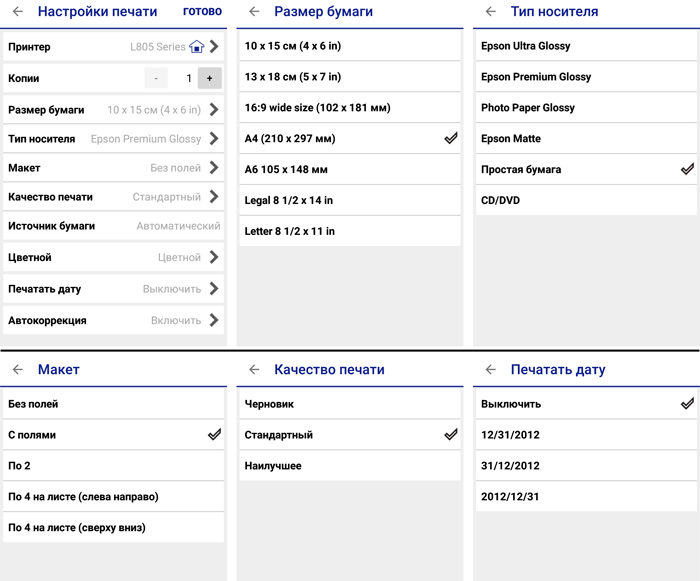The height and width of the screenshot is (581, 700).
Task: Tap ГОТОВО to finish print settings
Action: pyautogui.click(x=202, y=11)
